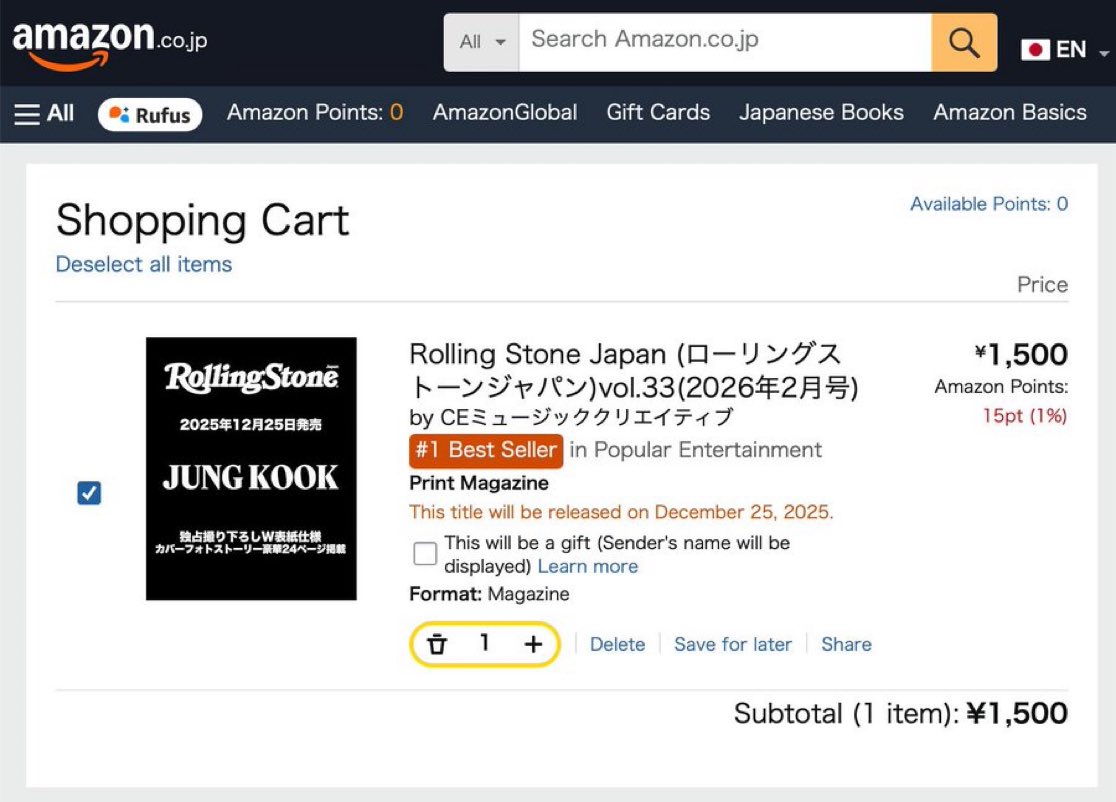Click Save for later
Screen dimensions: 1116x802
coord(732,644)
